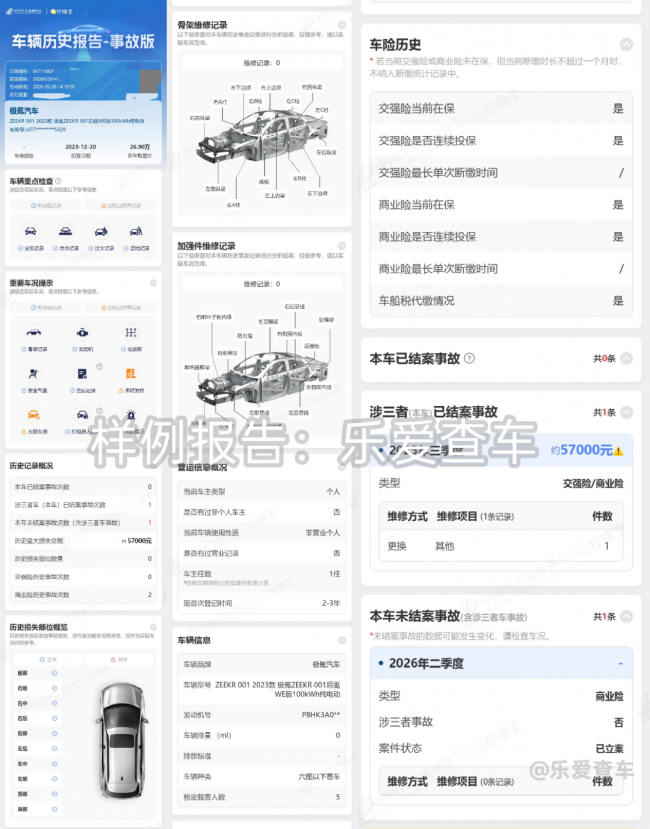Click the 约57000元 loss amount
Viewport: 650px width, 829px height.
[582, 450]
